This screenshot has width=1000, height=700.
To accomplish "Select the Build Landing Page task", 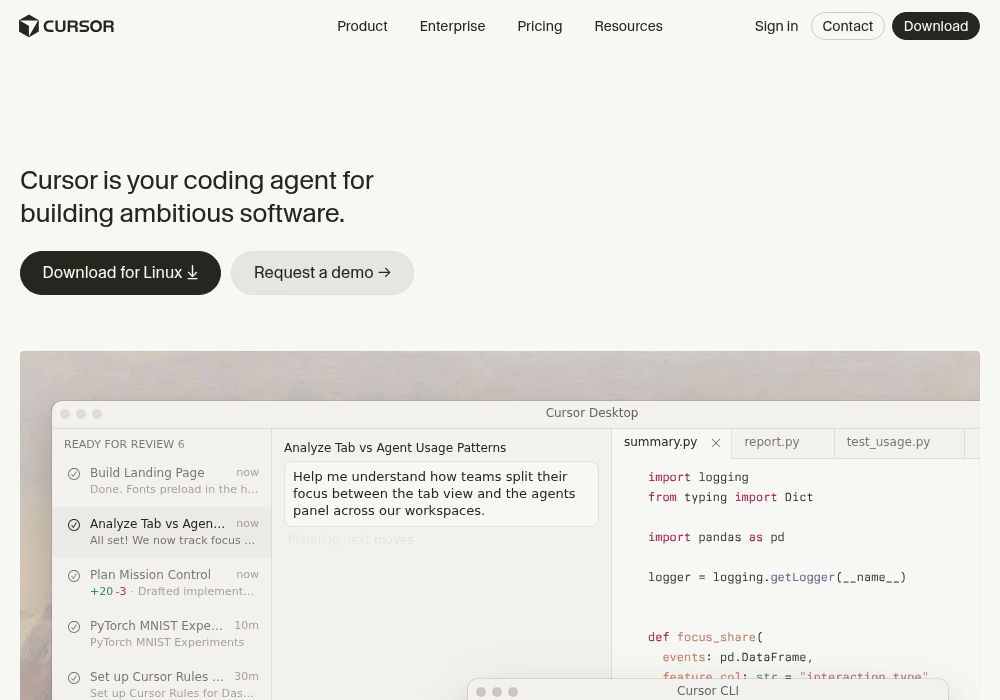I will tap(162, 481).
